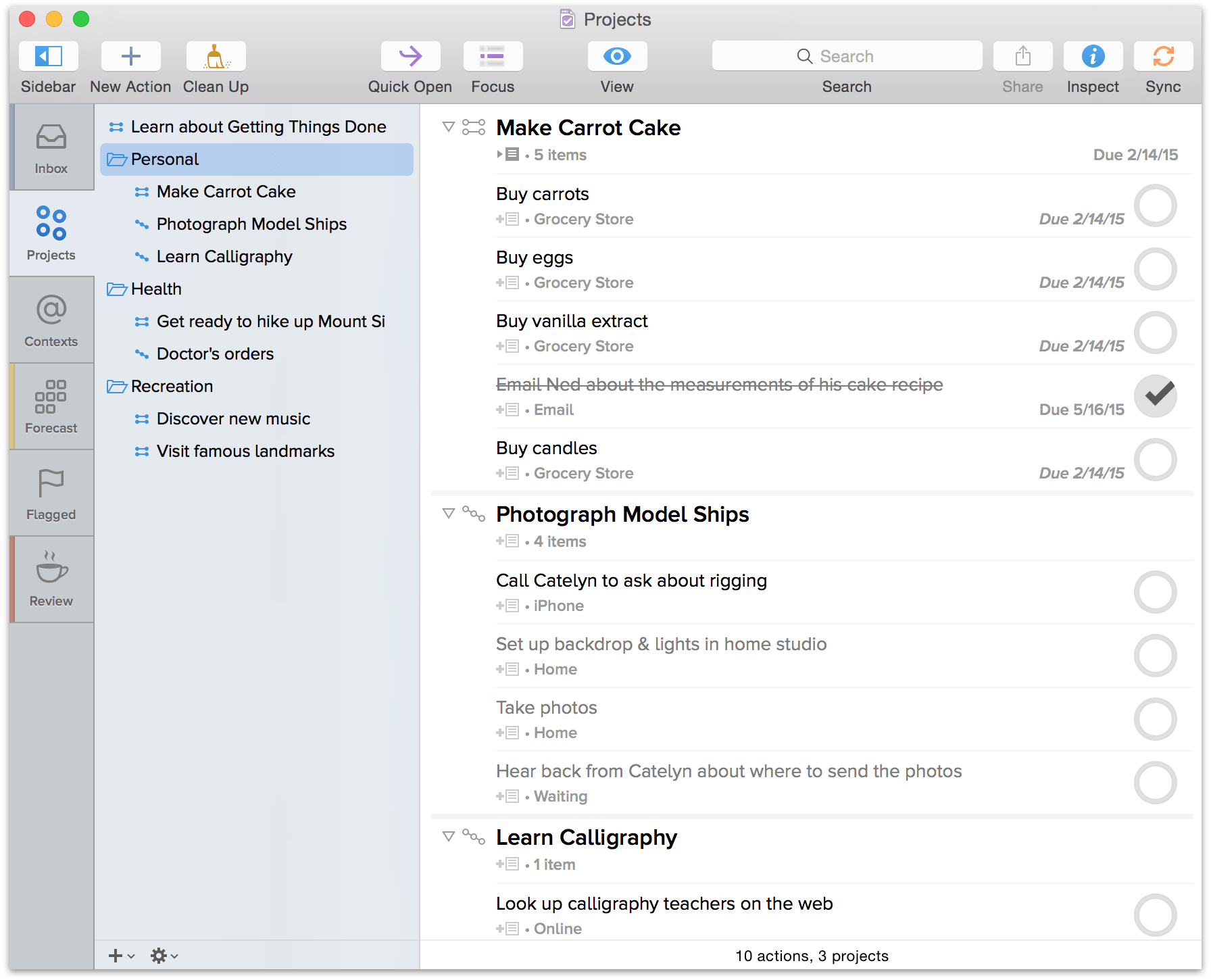Viewport: 1211px width, 980px height.
Task: Add a note to Photograph Model Ships project
Action: click(508, 541)
